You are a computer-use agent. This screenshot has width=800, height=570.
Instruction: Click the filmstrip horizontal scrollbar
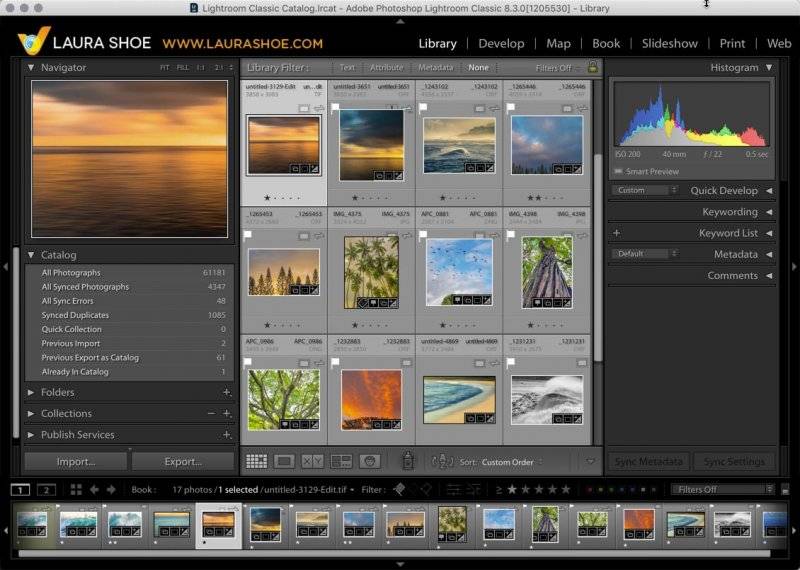click(394, 553)
